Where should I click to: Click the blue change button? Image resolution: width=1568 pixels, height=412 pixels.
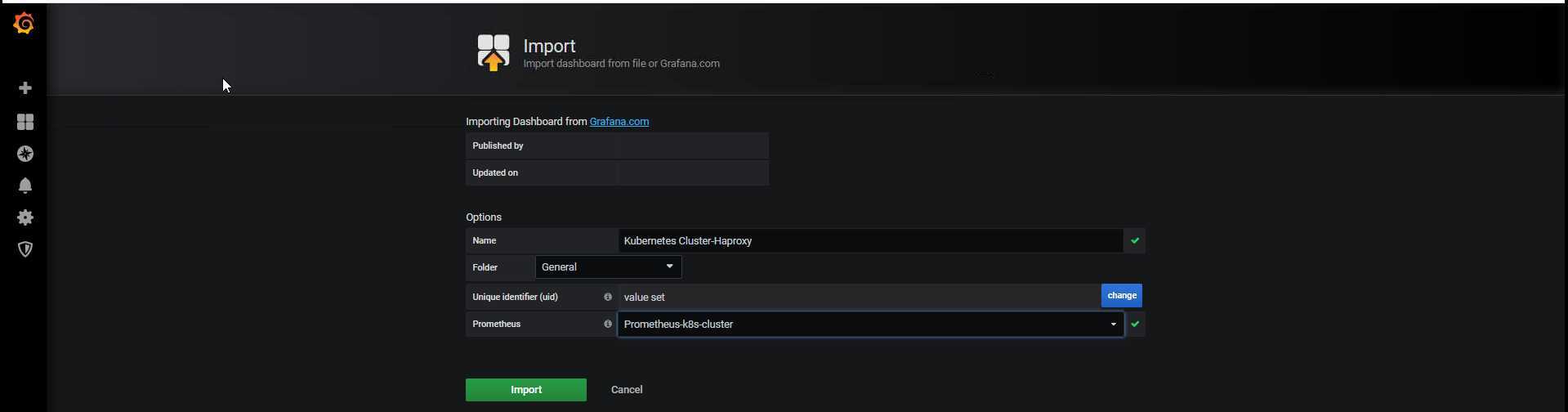[1121, 295]
